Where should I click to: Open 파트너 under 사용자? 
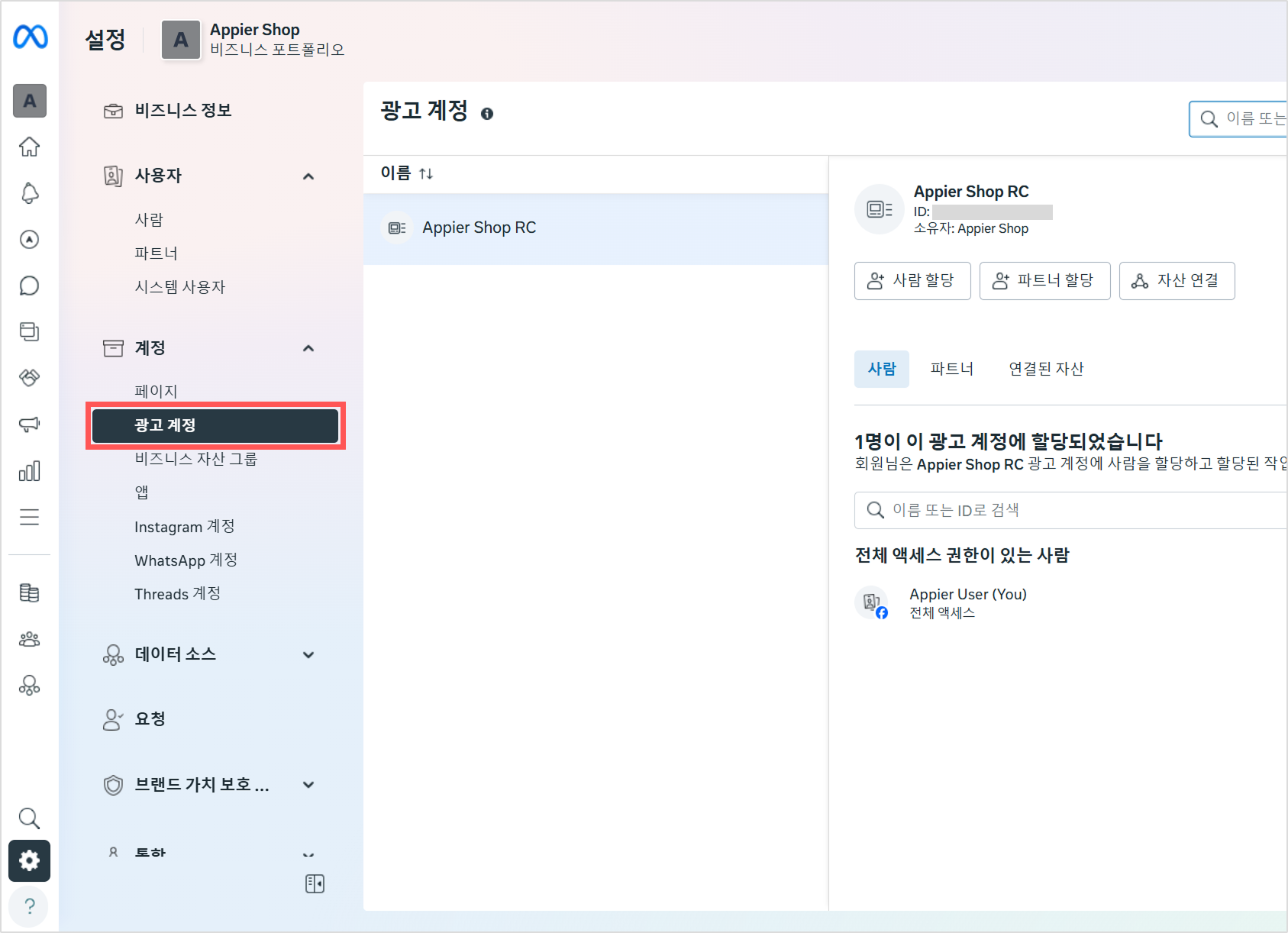click(x=157, y=253)
